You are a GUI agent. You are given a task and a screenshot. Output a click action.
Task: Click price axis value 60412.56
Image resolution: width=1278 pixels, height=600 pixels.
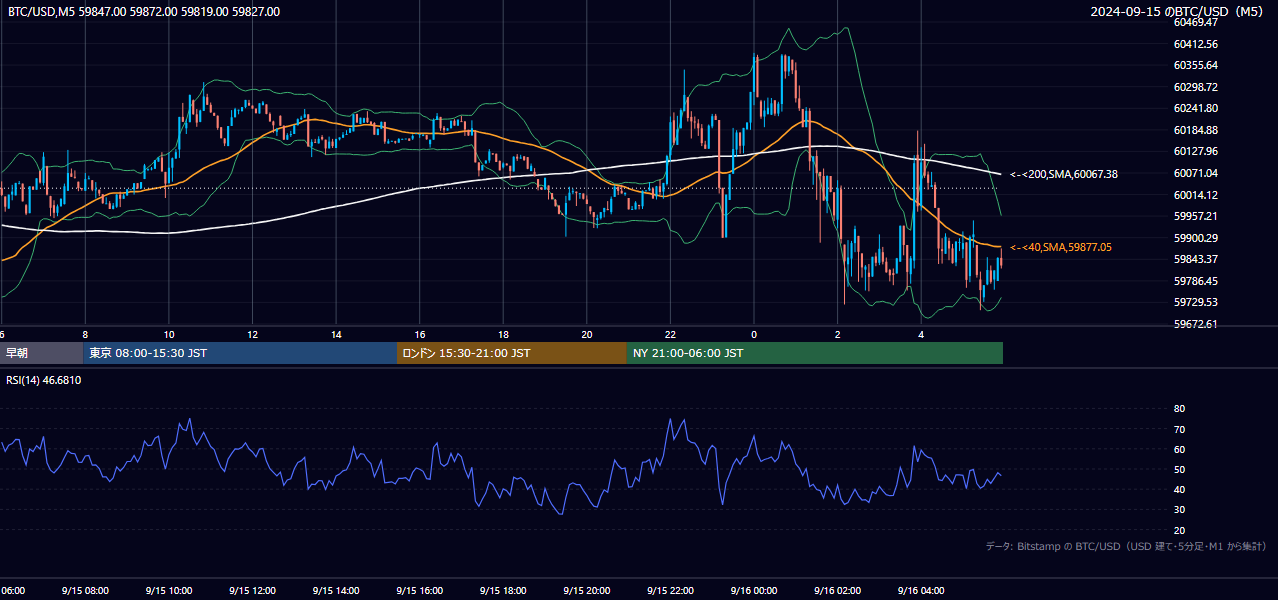[1196, 44]
